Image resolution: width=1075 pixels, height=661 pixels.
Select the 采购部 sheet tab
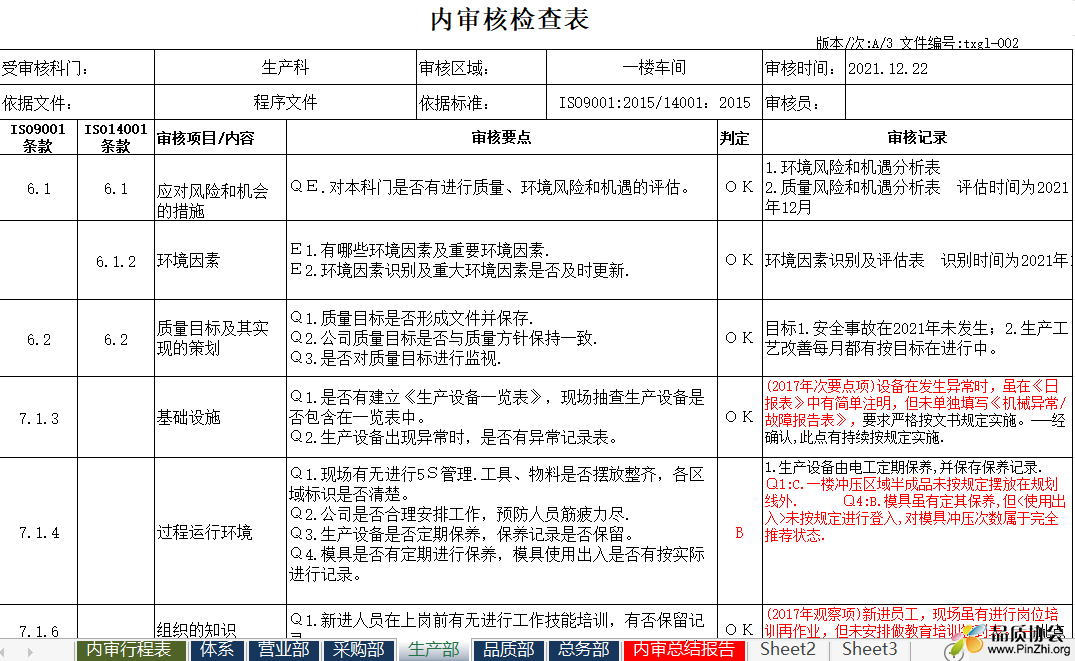click(358, 649)
